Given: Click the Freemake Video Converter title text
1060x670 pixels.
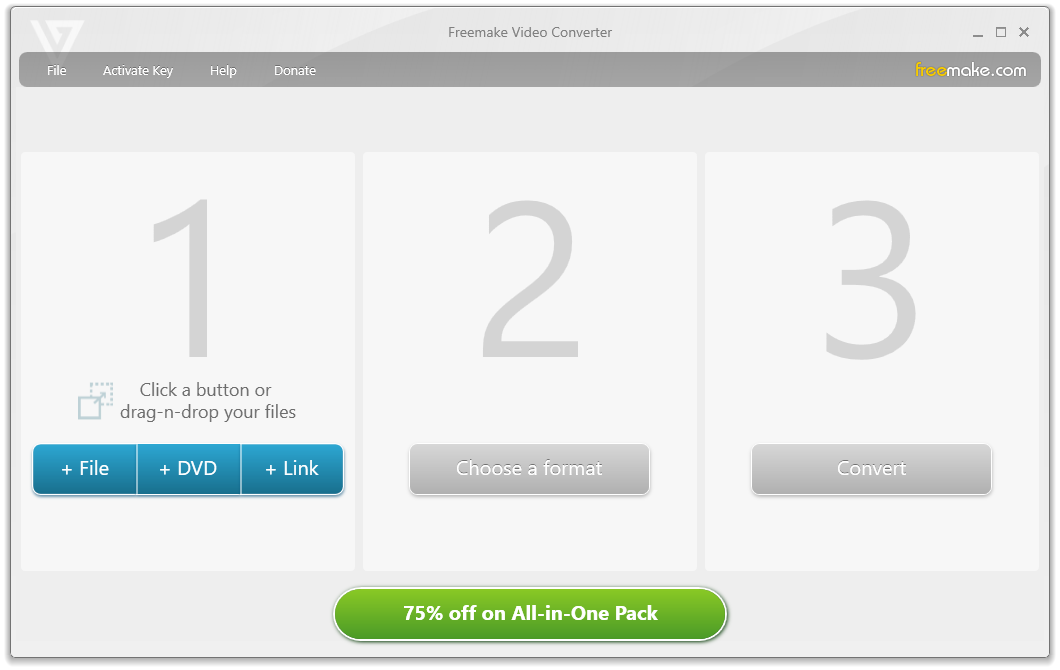Looking at the screenshot, I should [x=530, y=32].
